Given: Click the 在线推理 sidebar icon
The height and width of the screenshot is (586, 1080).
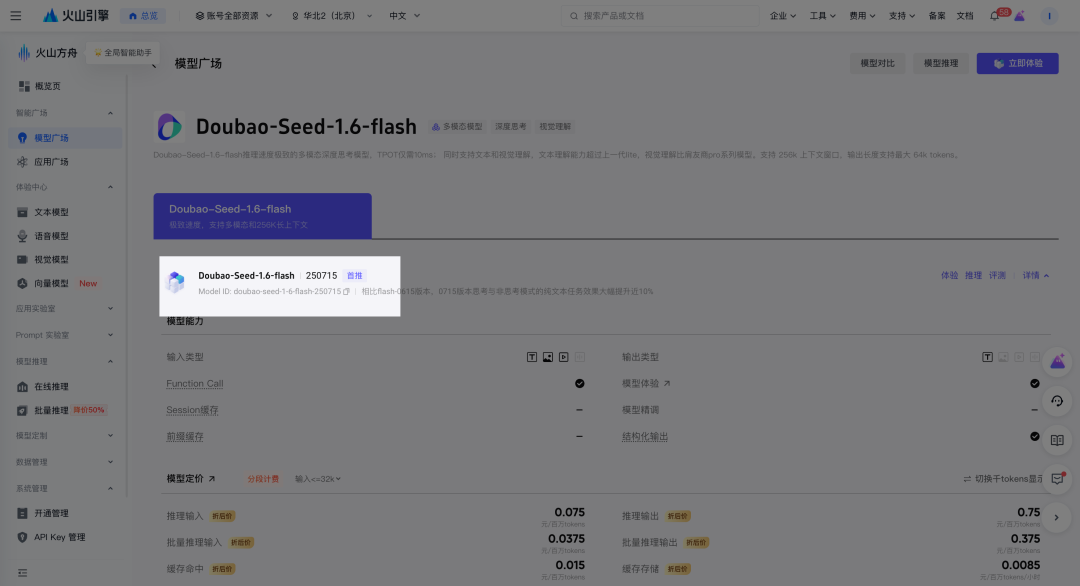Looking at the screenshot, I should click(x=22, y=387).
